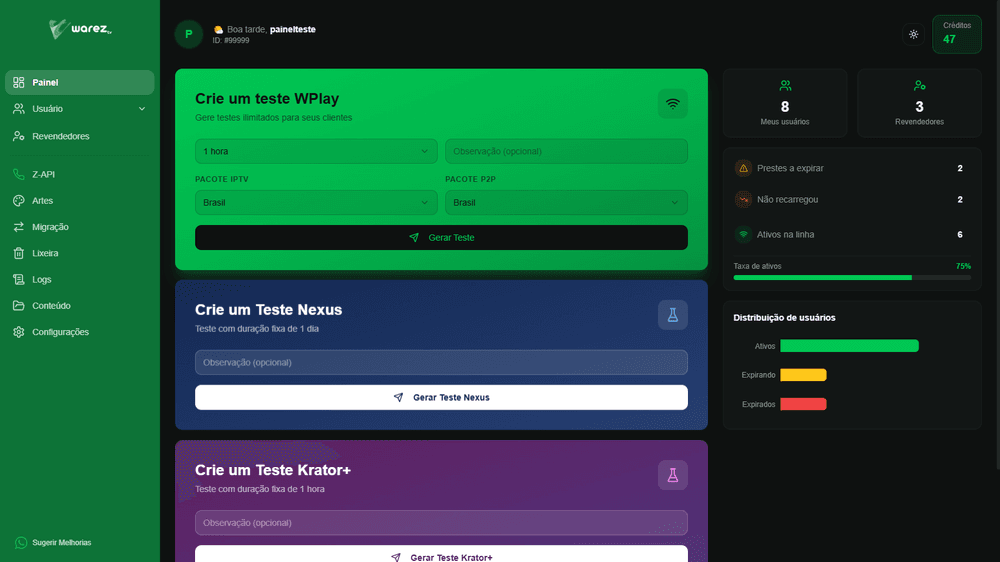Open the Painel dashboard menu item
Screen dimensions: 1000x562
pos(80,82)
